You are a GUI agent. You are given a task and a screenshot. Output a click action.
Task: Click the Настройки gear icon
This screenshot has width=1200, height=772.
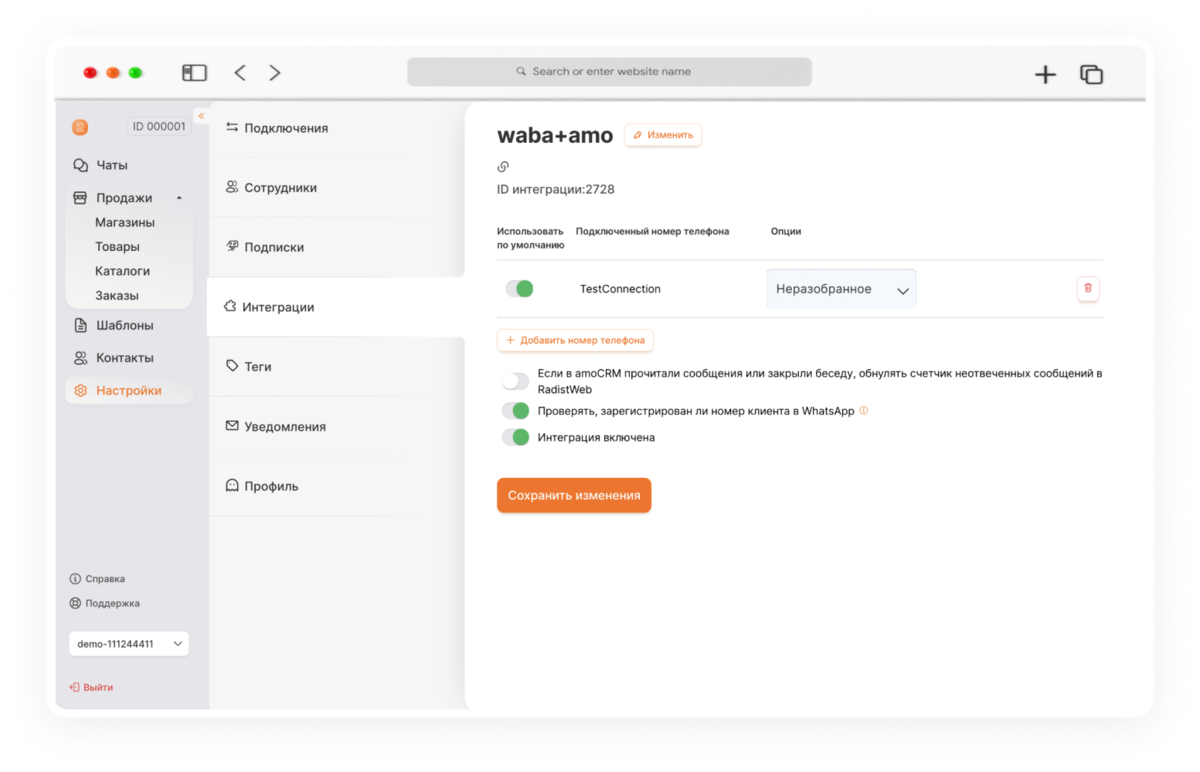click(x=81, y=391)
